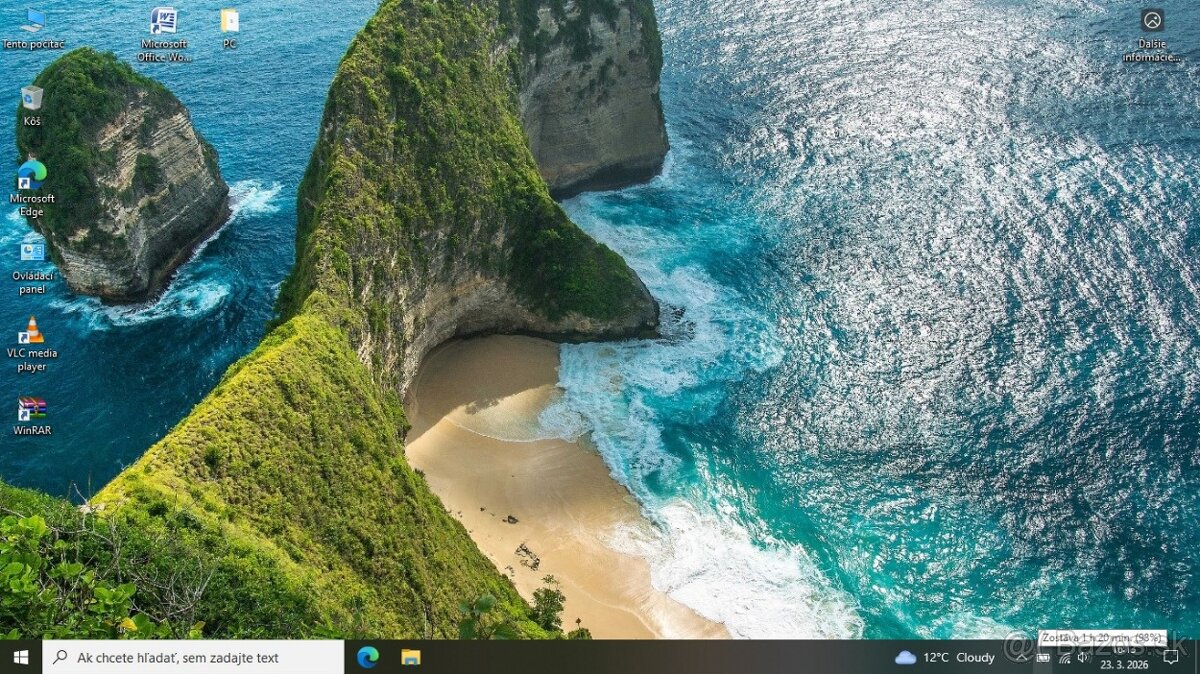The image size is (1200, 674).
Task: Click the 12°C Cloudy weather widget
Action: pyautogui.click(x=945, y=657)
